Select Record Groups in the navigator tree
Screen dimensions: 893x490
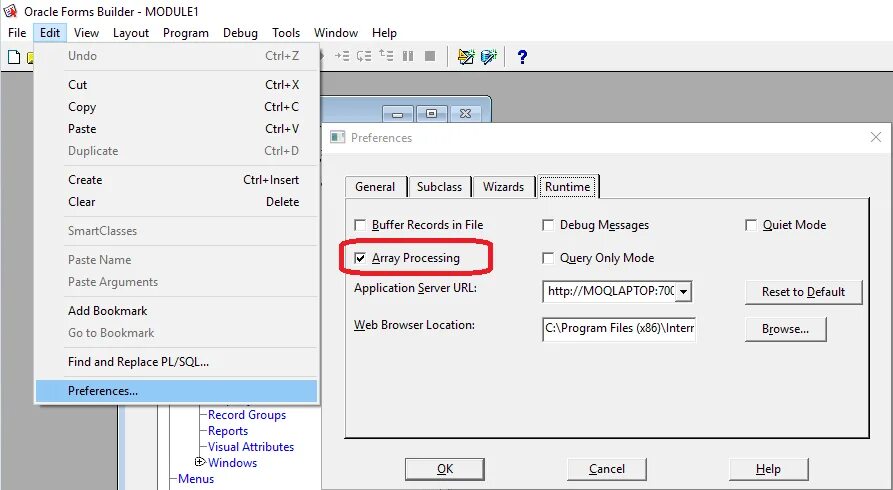click(x=247, y=415)
